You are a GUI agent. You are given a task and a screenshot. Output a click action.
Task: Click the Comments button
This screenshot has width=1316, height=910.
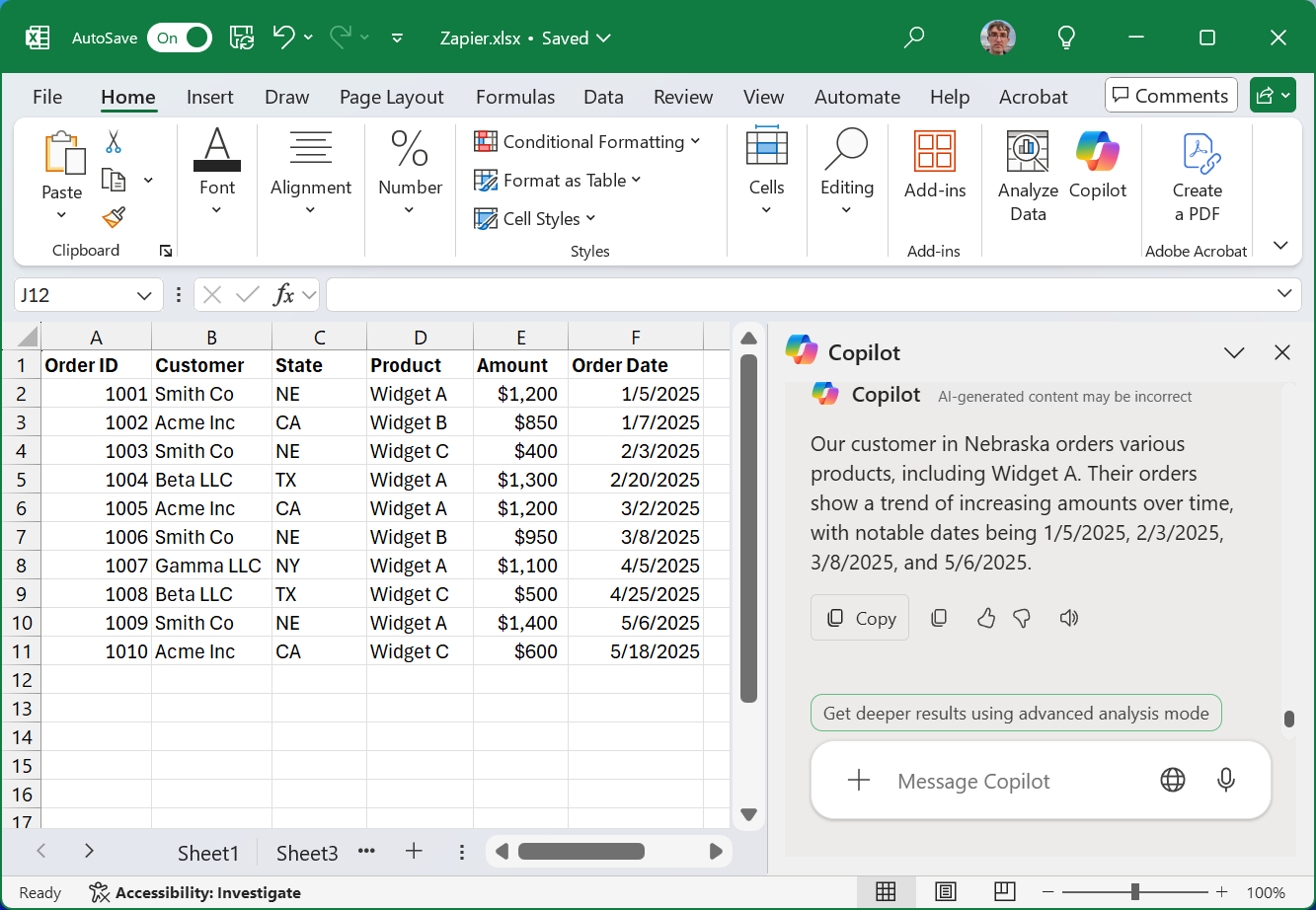tap(1171, 96)
